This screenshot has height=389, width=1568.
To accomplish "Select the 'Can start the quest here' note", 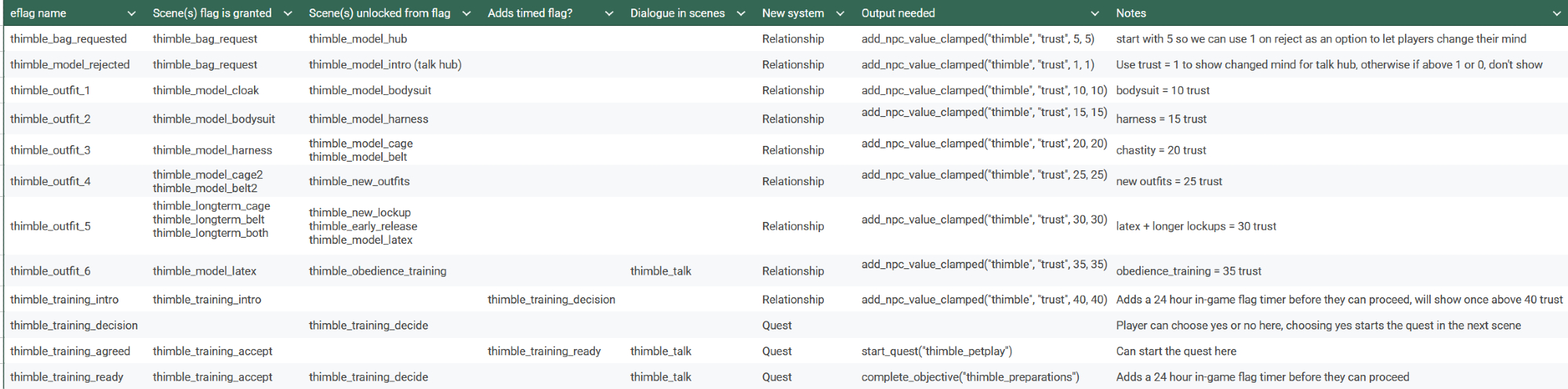I will (x=1175, y=351).
